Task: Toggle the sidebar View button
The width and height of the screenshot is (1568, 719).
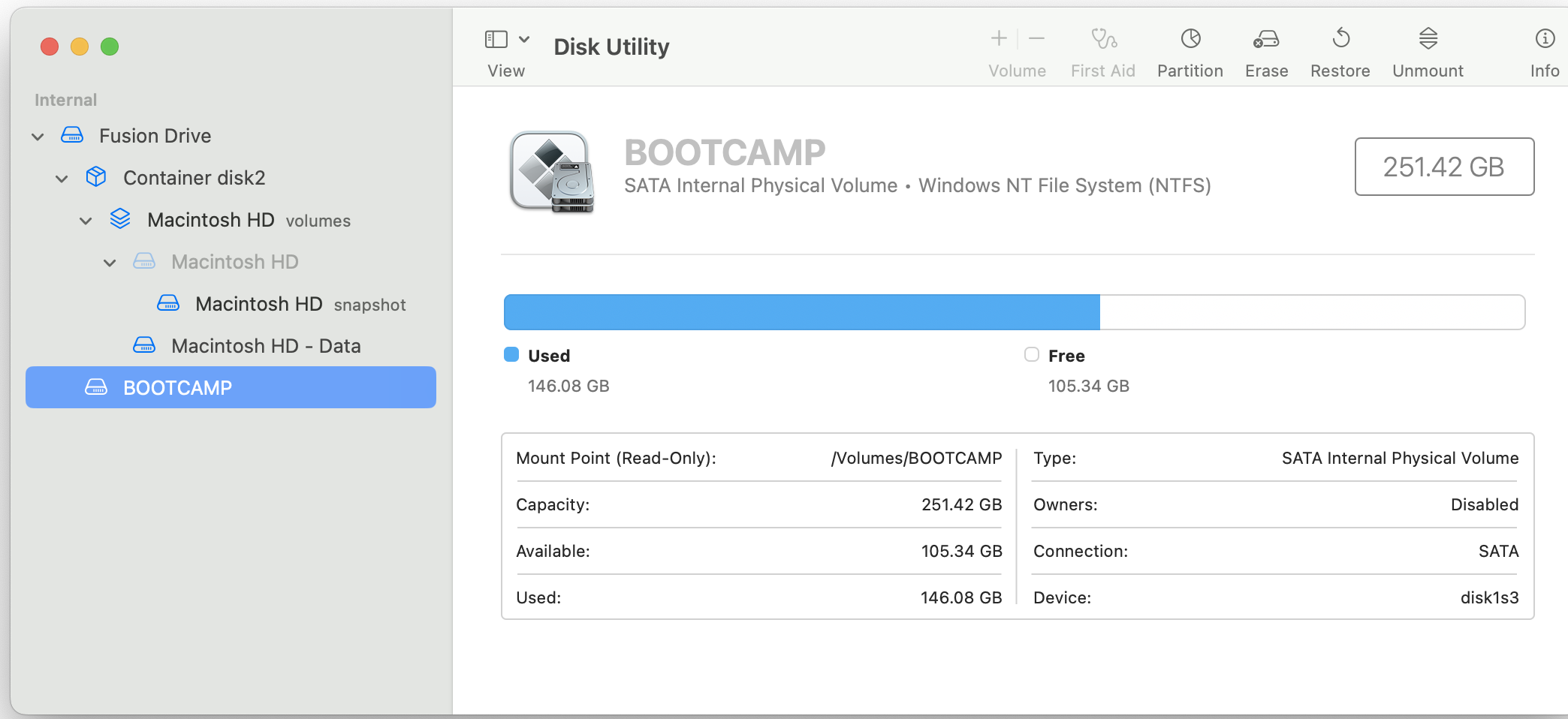Action: tap(496, 38)
